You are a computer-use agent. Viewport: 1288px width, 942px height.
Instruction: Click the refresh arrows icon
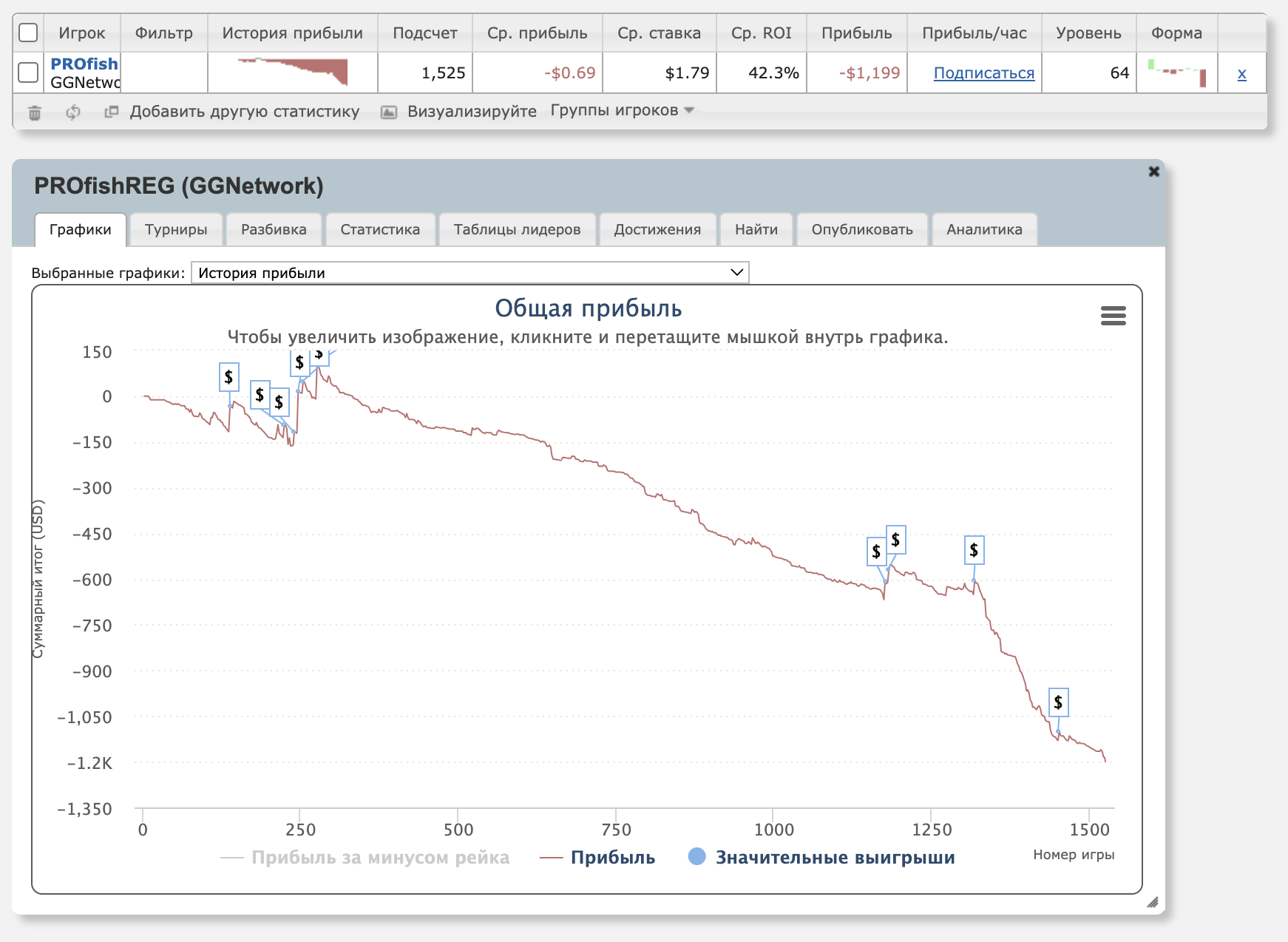[x=72, y=112]
